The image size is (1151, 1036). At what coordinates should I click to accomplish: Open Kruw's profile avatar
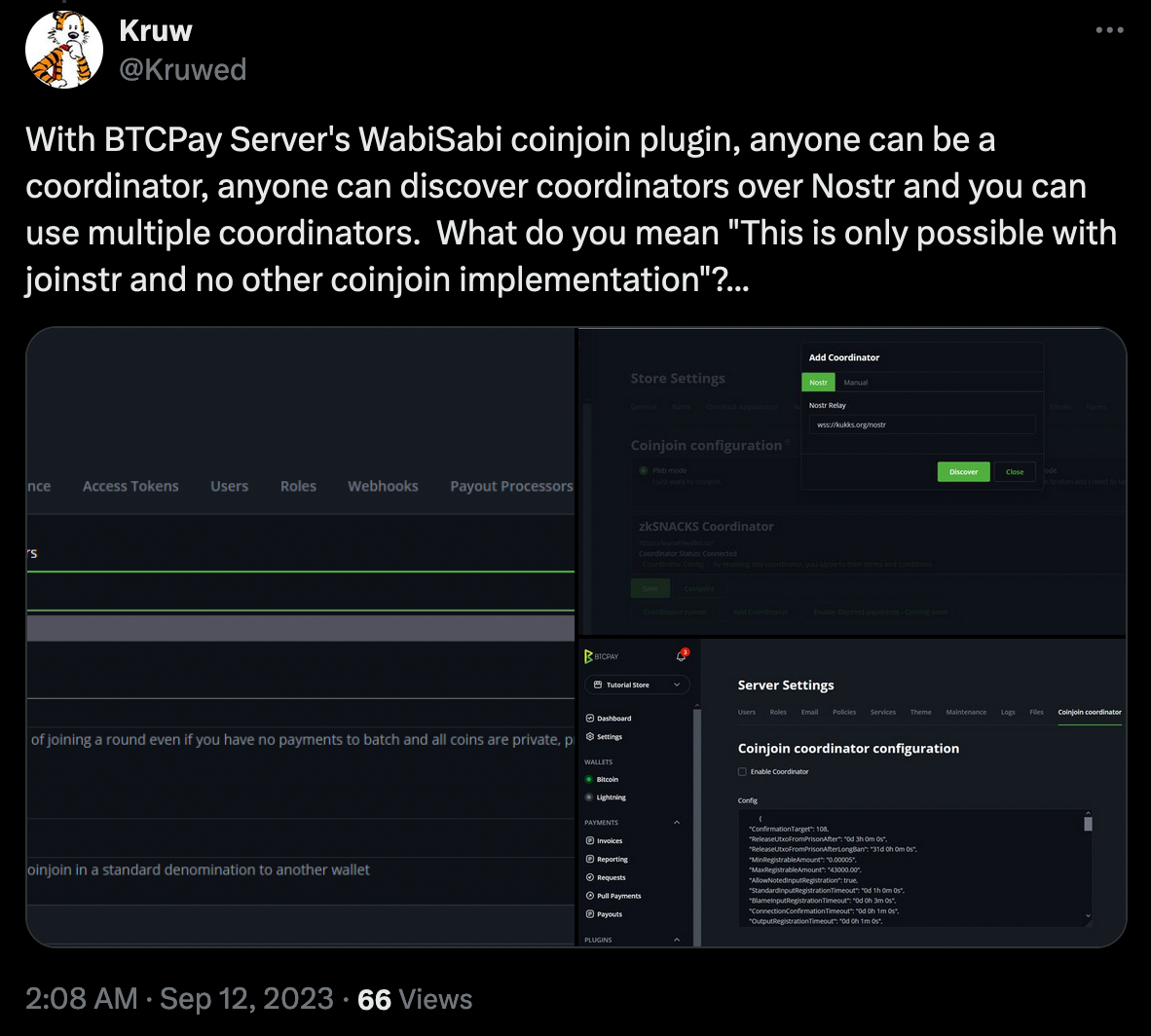click(64, 50)
